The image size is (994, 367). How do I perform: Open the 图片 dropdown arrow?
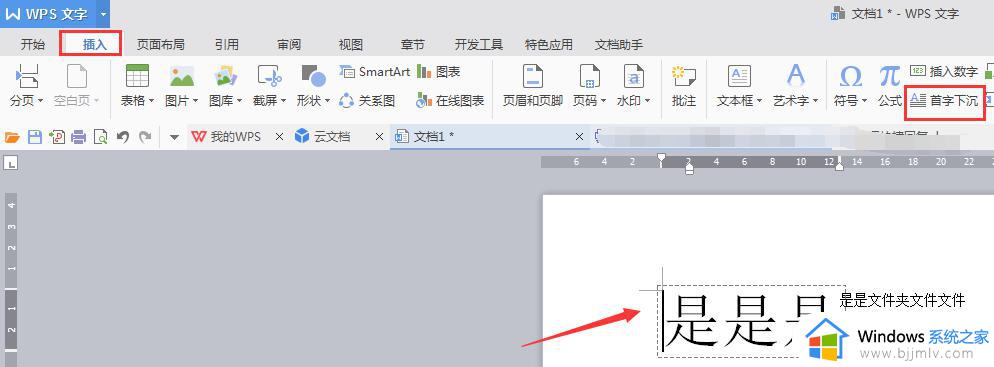[x=196, y=101]
